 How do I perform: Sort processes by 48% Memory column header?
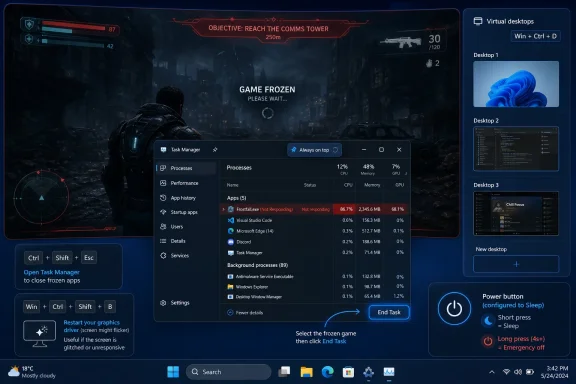[368, 169]
